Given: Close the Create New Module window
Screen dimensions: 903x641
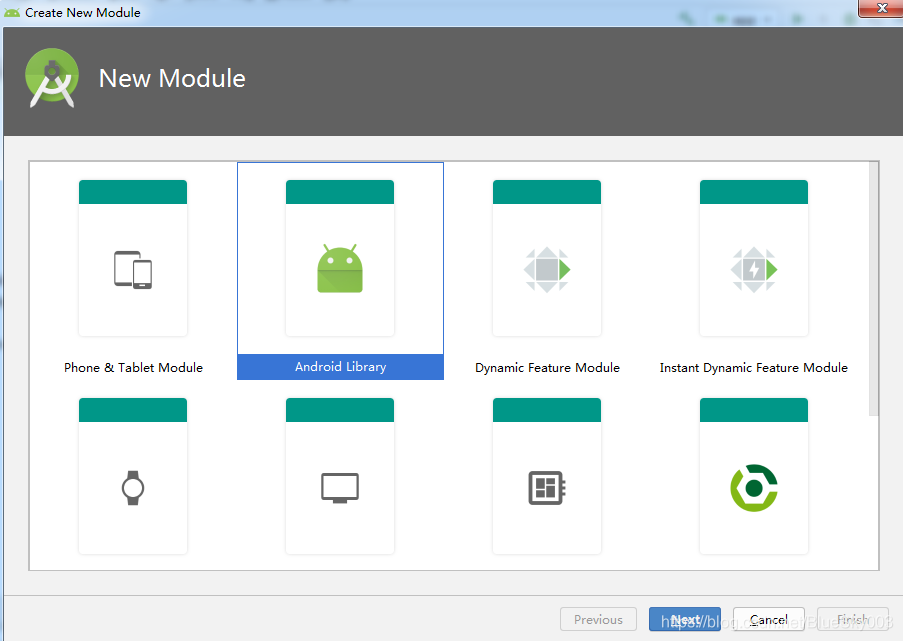Looking at the screenshot, I should [x=881, y=8].
